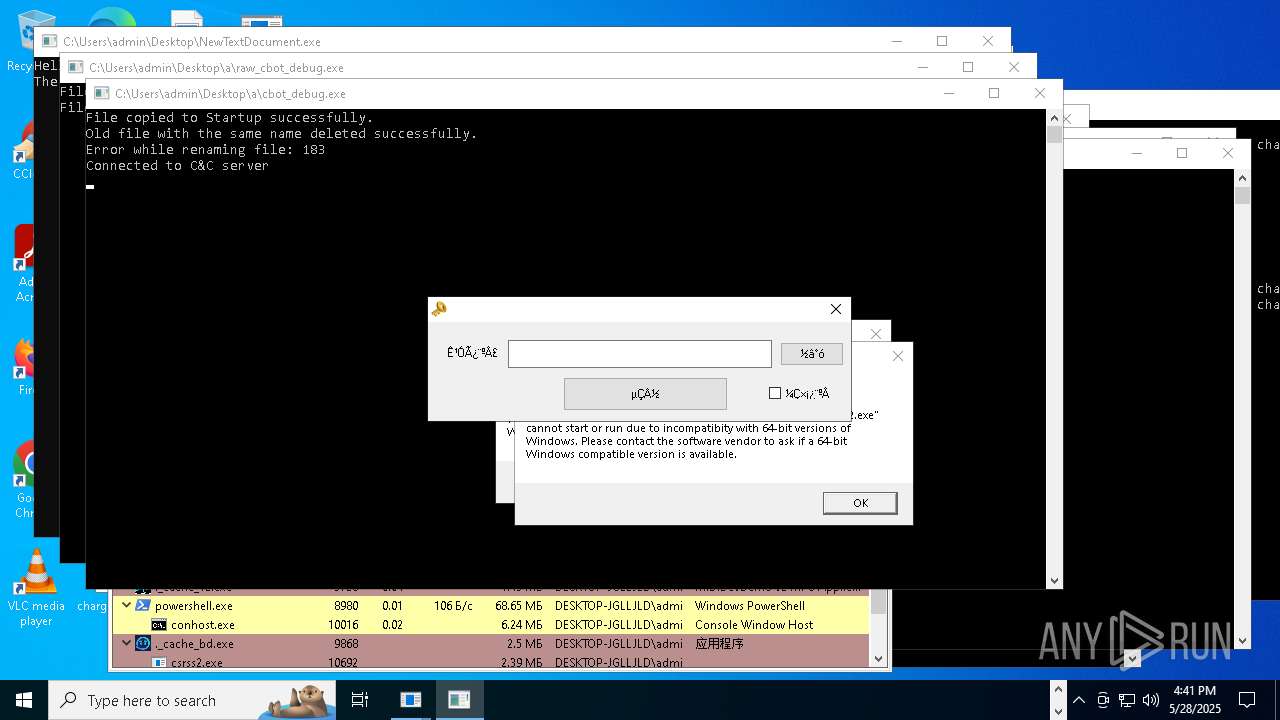
Task: Click the down arrow of cbot_debug.exe scrollbar
Action: coord(1054,580)
